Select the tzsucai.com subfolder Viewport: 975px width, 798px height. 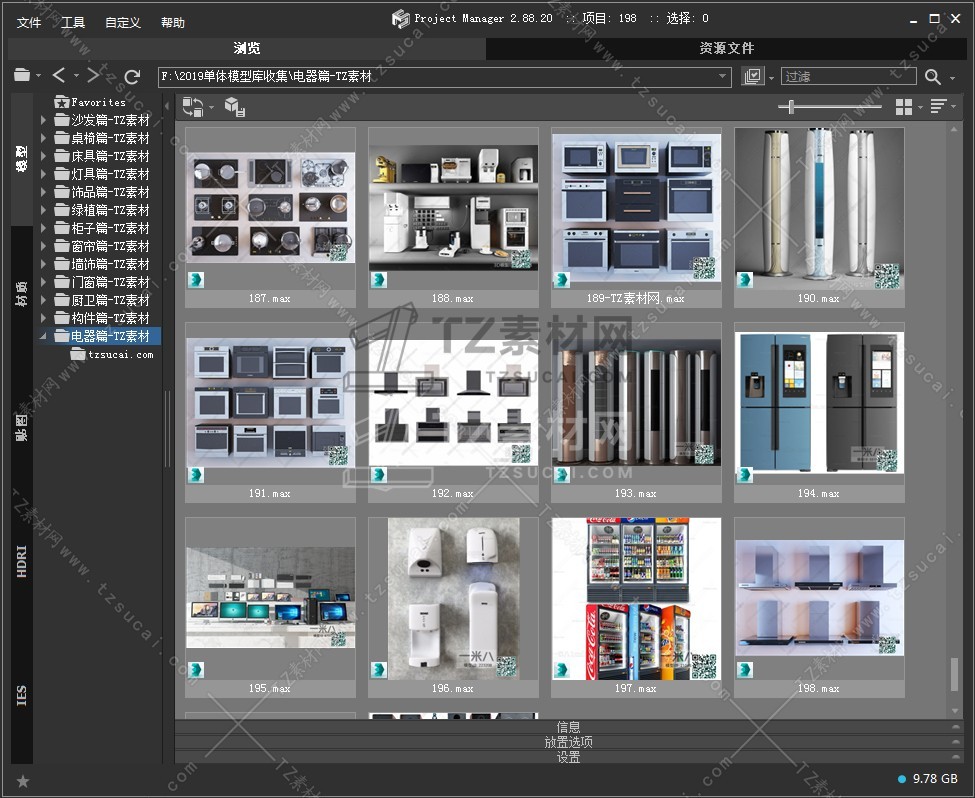click(120, 354)
